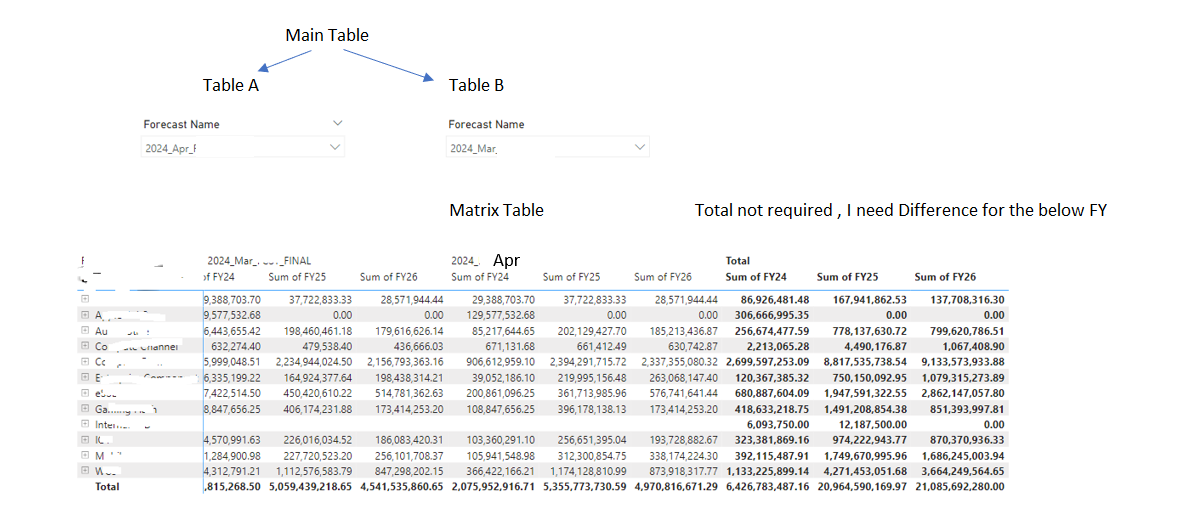Click cell value 436,666.03
Screen dimensions: 1195x523
point(416,347)
